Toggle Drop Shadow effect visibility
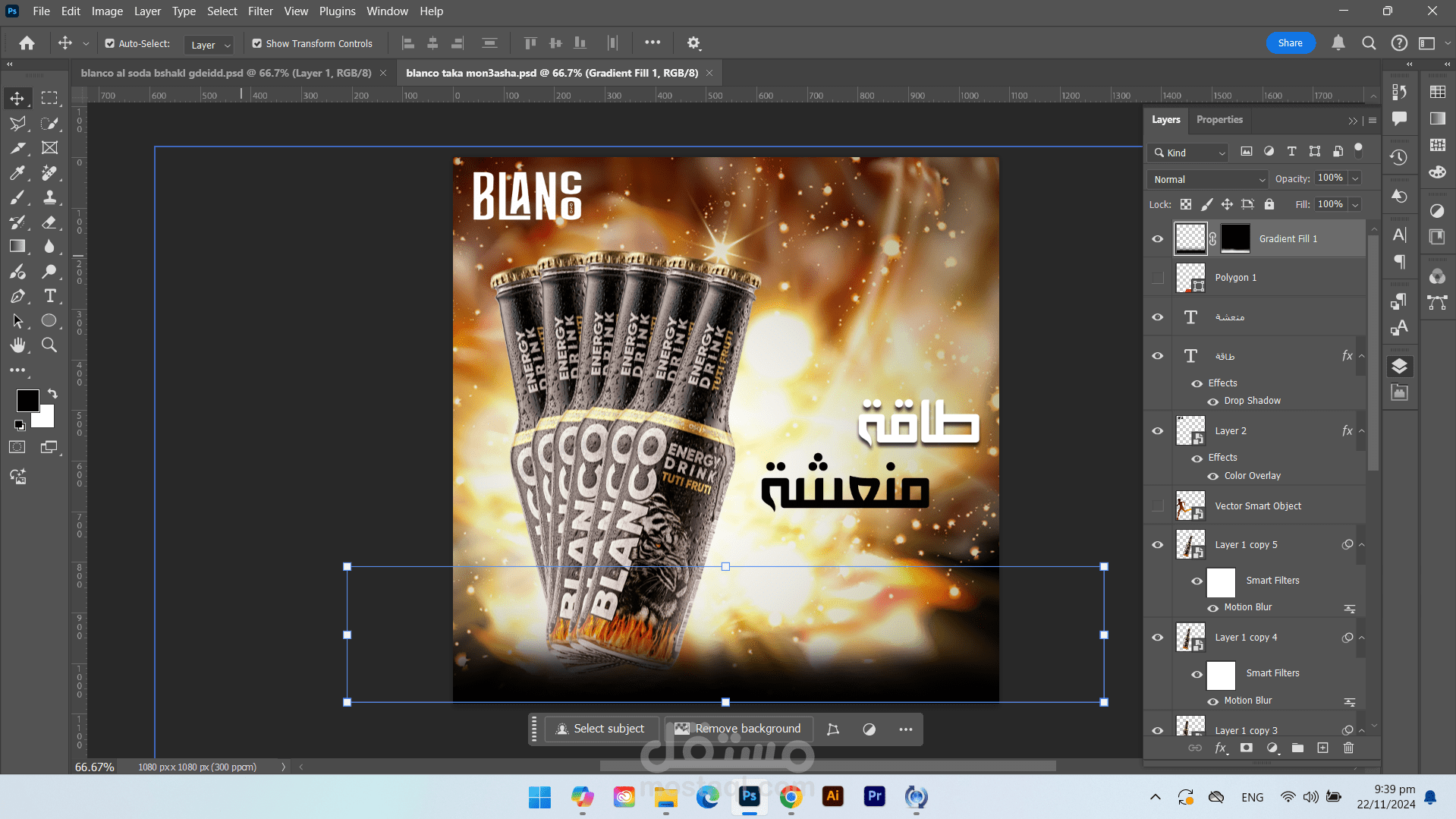1456x819 pixels. 1213,402
